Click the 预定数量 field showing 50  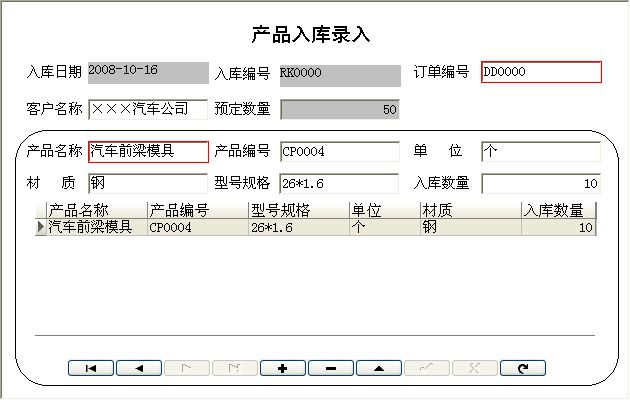pyautogui.click(x=340, y=109)
